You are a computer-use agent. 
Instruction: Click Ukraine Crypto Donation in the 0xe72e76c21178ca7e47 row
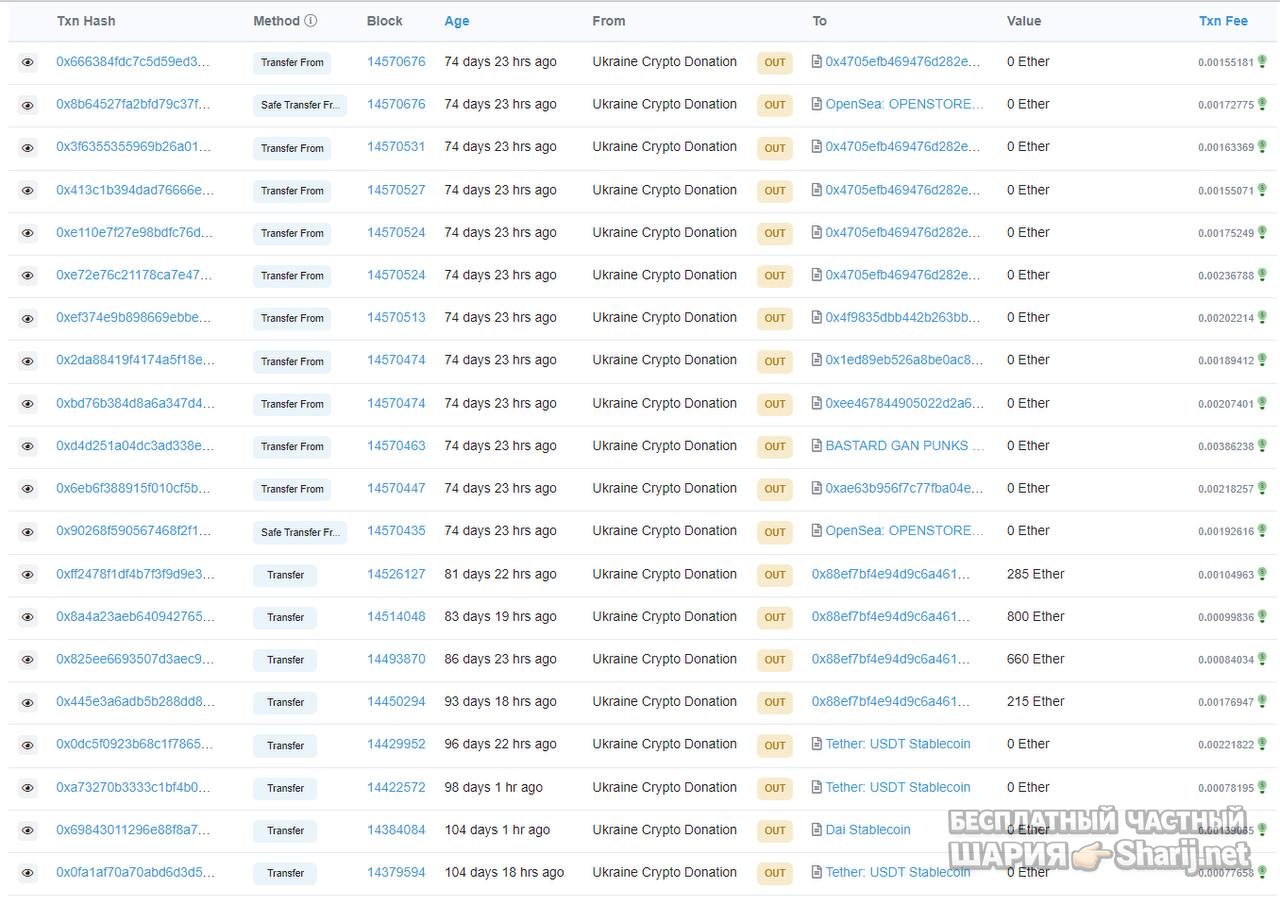pyautogui.click(x=664, y=275)
